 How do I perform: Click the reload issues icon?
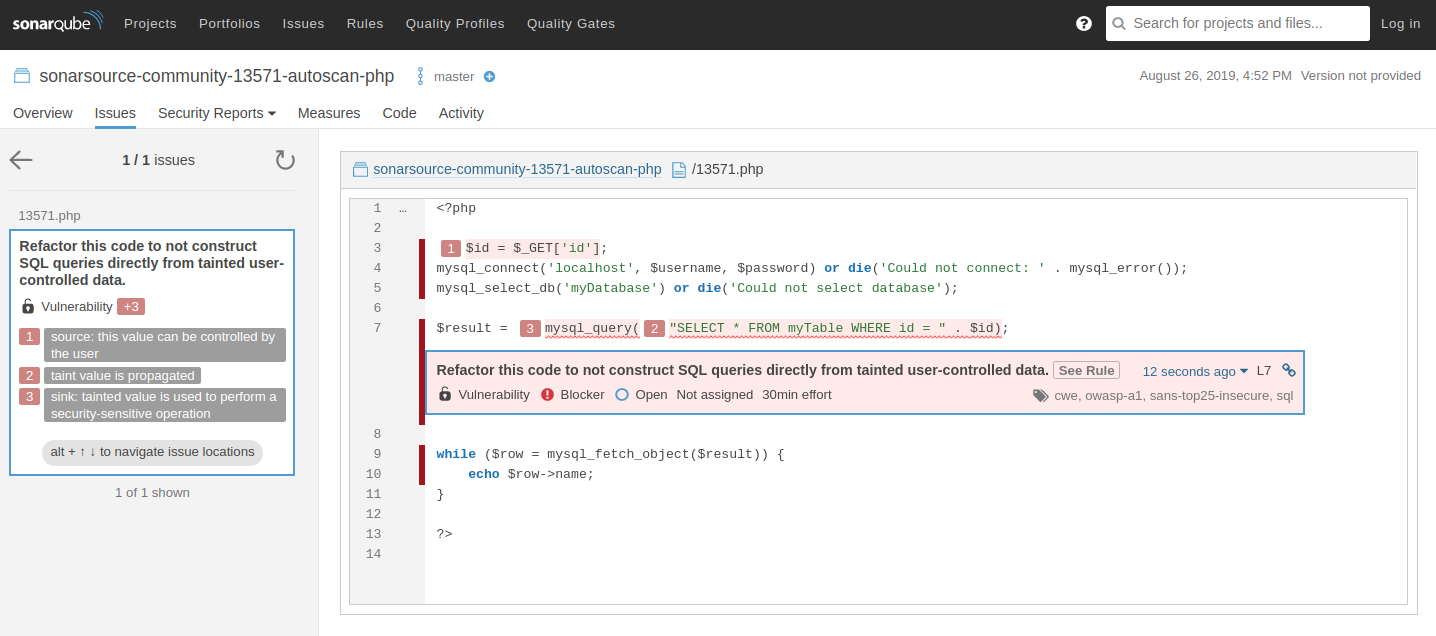(x=285, y=160)
